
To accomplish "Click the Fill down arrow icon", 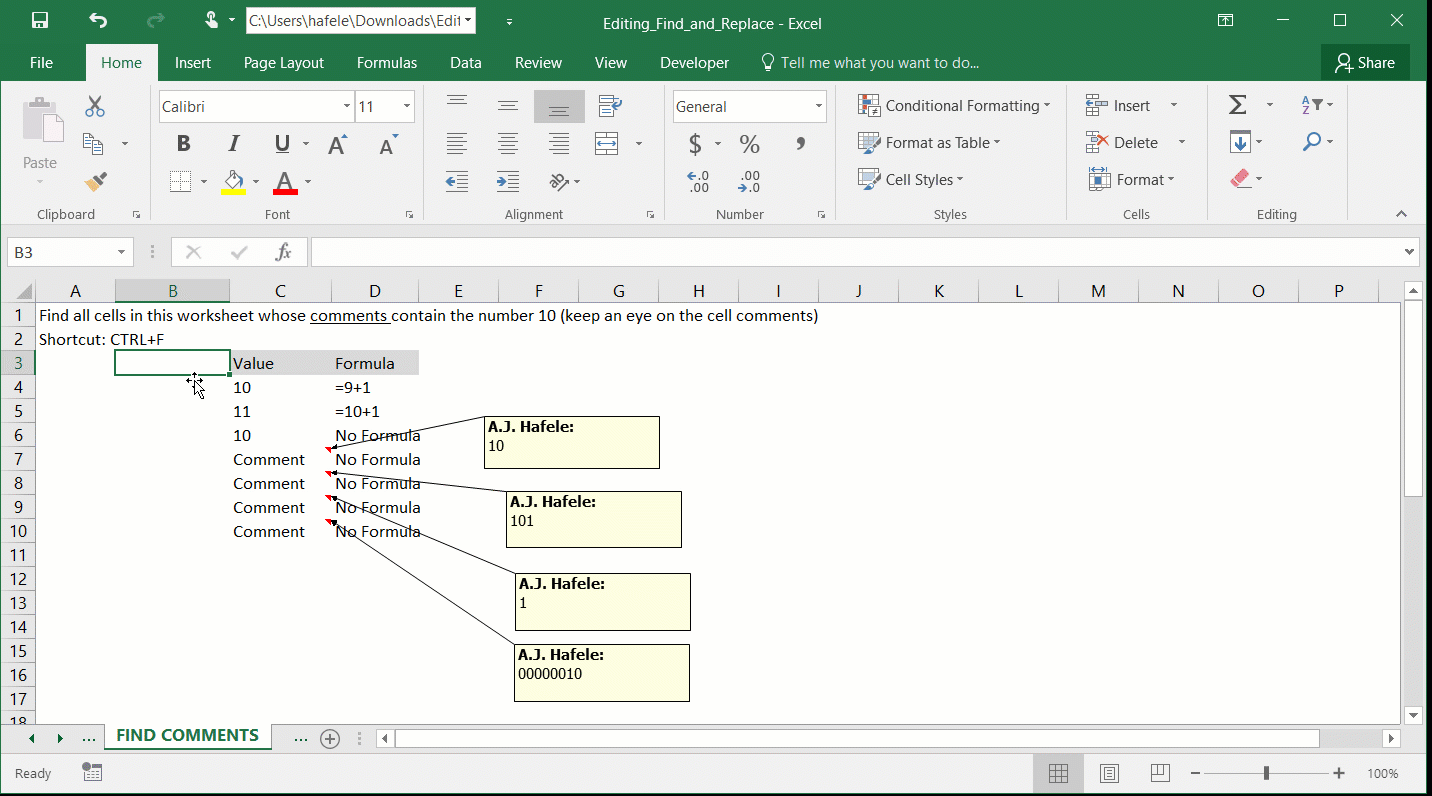I will tap(1240, 142).
